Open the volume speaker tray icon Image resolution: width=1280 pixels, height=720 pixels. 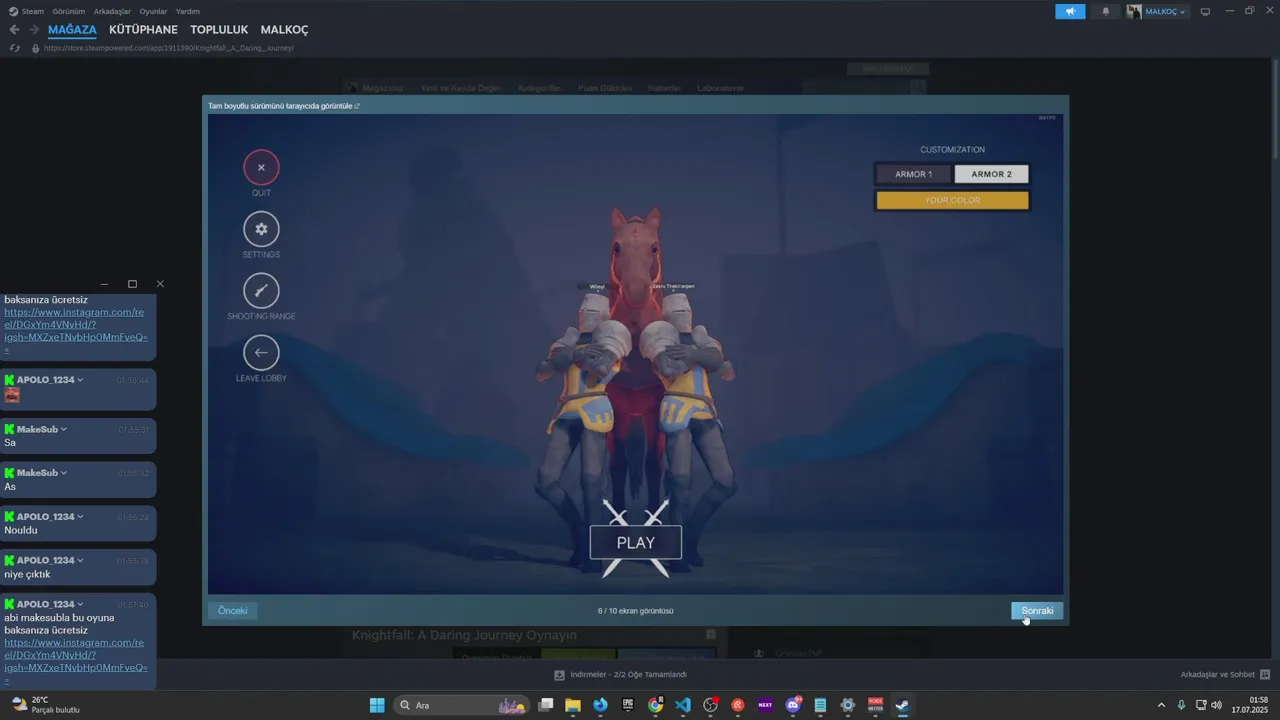(1216, 705)
